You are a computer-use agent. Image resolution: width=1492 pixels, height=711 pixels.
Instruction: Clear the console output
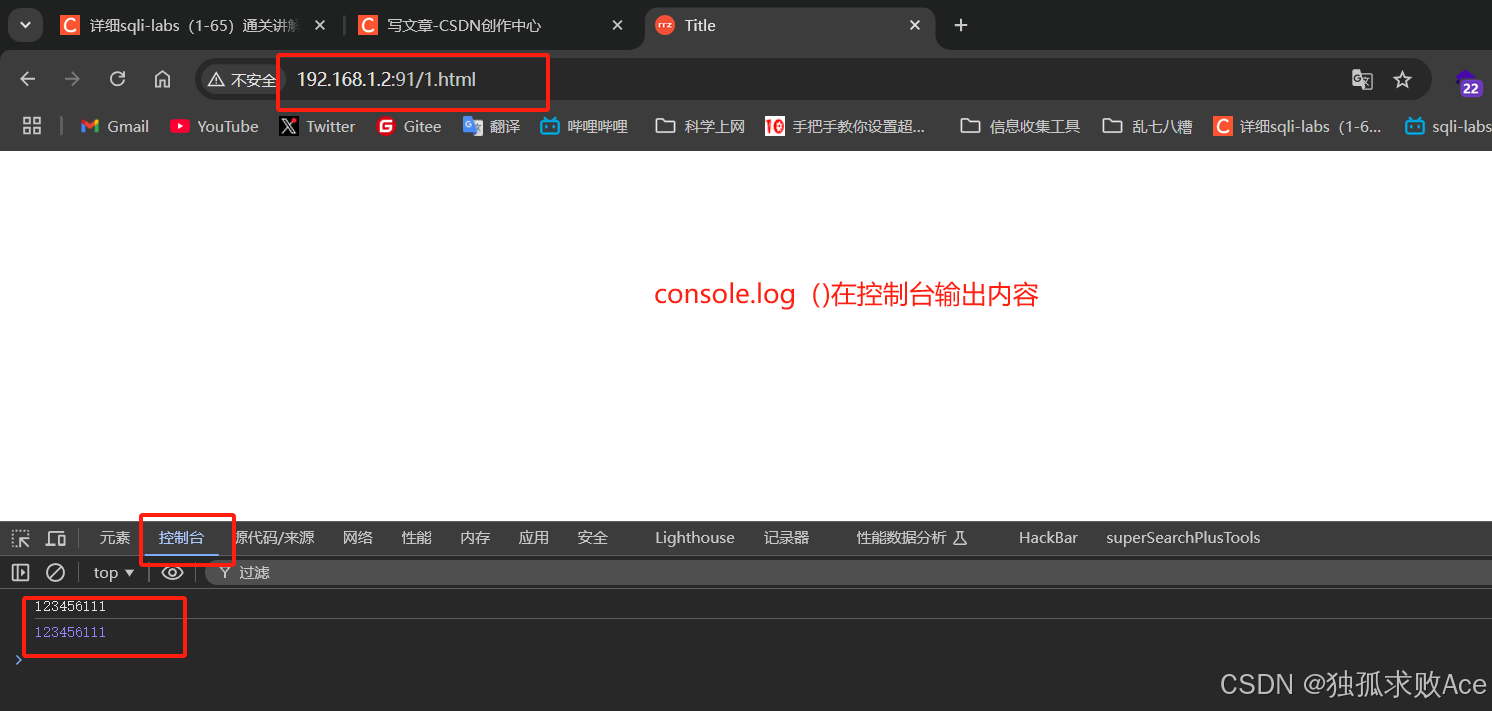(55, 572)
